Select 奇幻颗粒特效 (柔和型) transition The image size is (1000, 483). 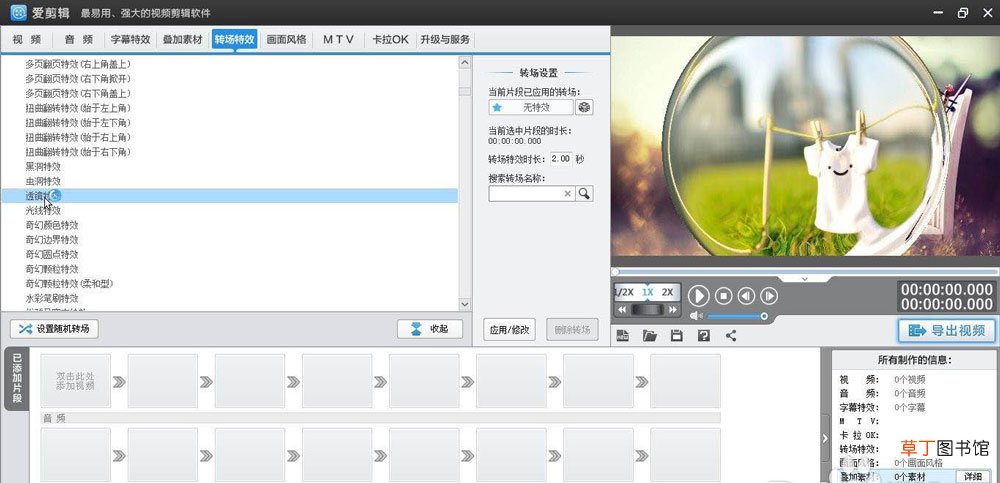70,283
